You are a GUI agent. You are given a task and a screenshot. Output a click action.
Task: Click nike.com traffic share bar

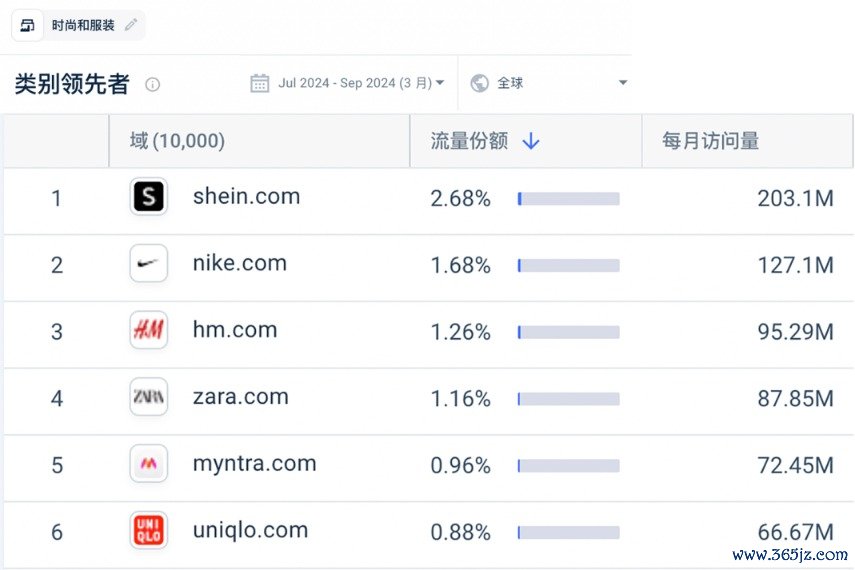pyautogui.click(x=569, y=266)
